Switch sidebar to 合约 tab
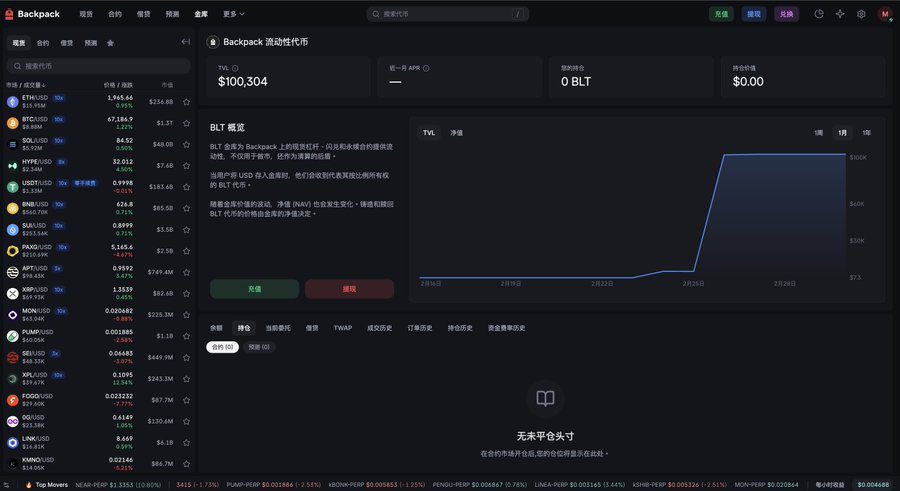The height and width of the screenshot is (491, 900). pos(43,43)
